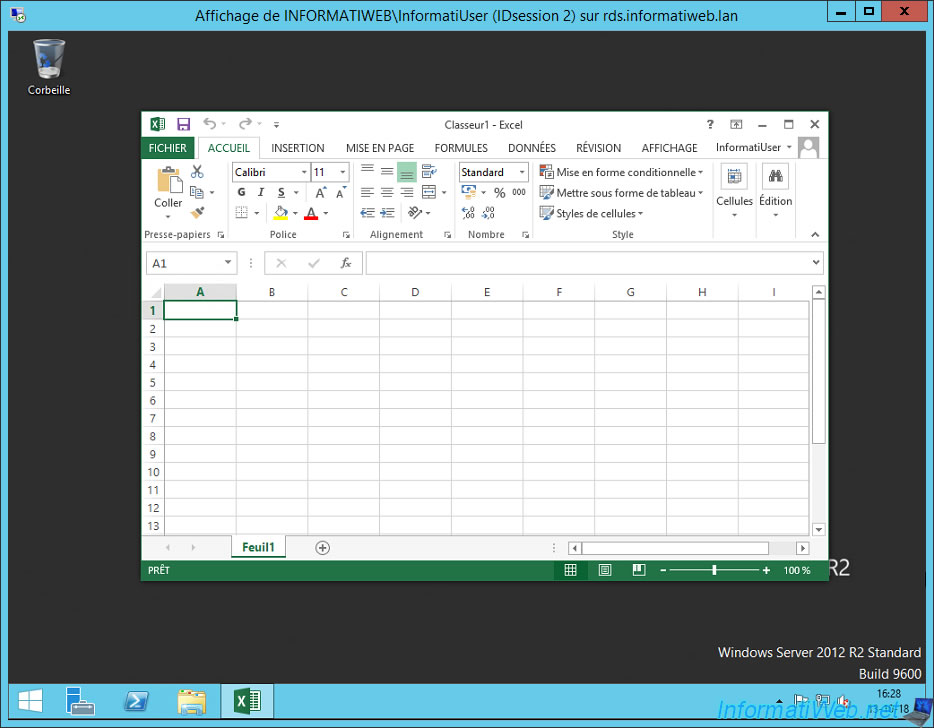934x728 pixels.
Task: Switch to Normal view in status bar
Action: coord(570,570)
